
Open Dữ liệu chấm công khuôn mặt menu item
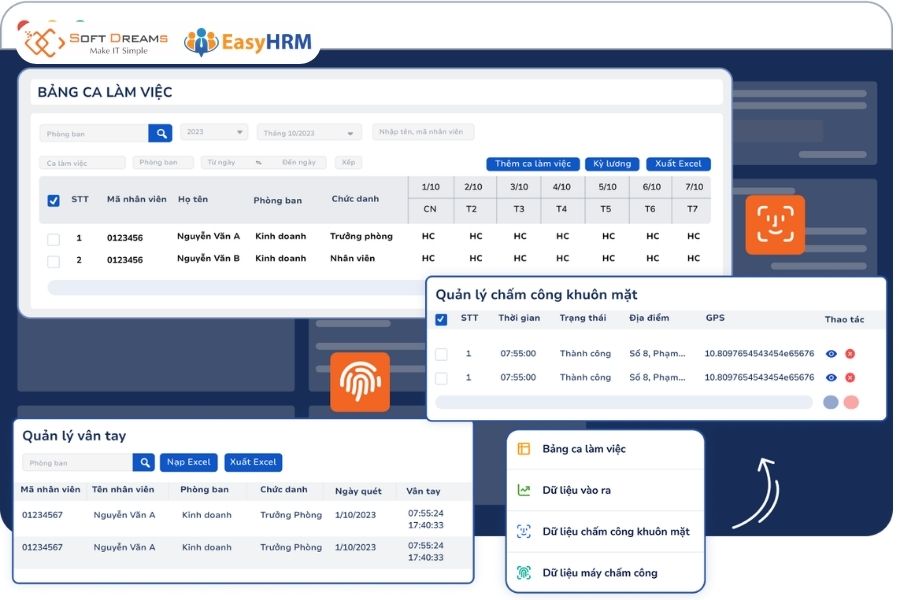(606, 532)
